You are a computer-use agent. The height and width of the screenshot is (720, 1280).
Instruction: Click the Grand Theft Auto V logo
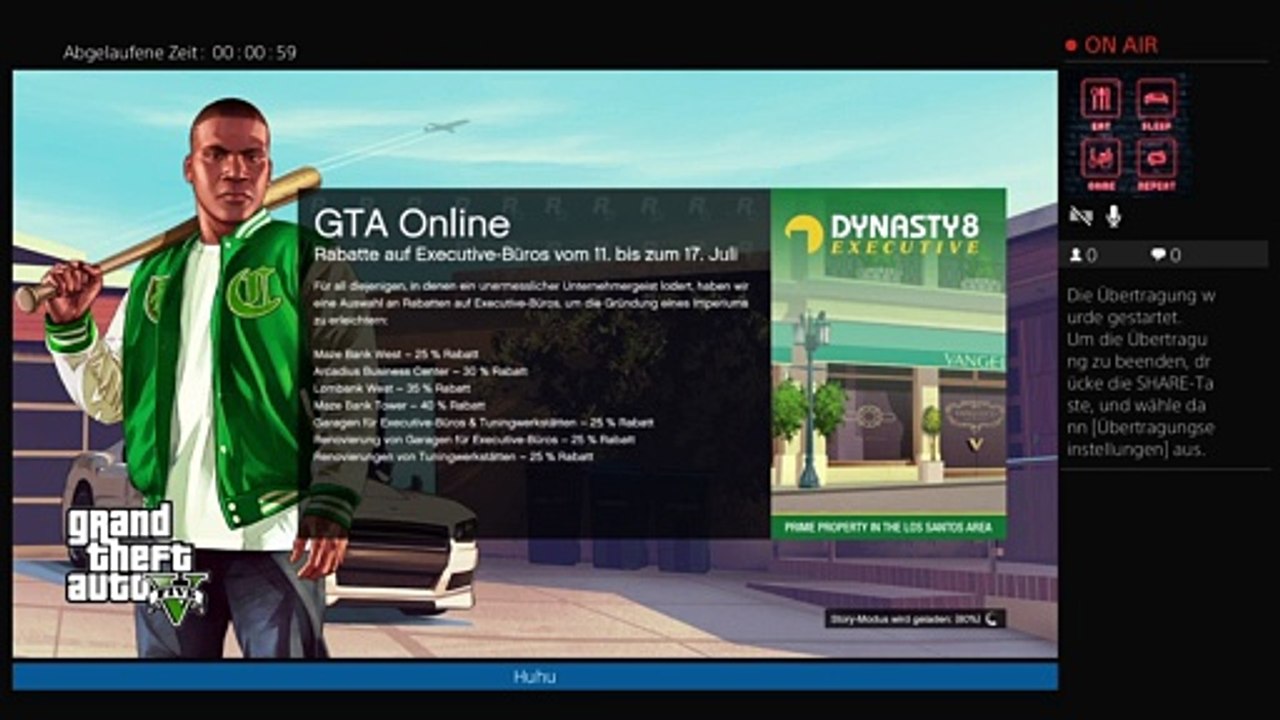click(136, 564)
